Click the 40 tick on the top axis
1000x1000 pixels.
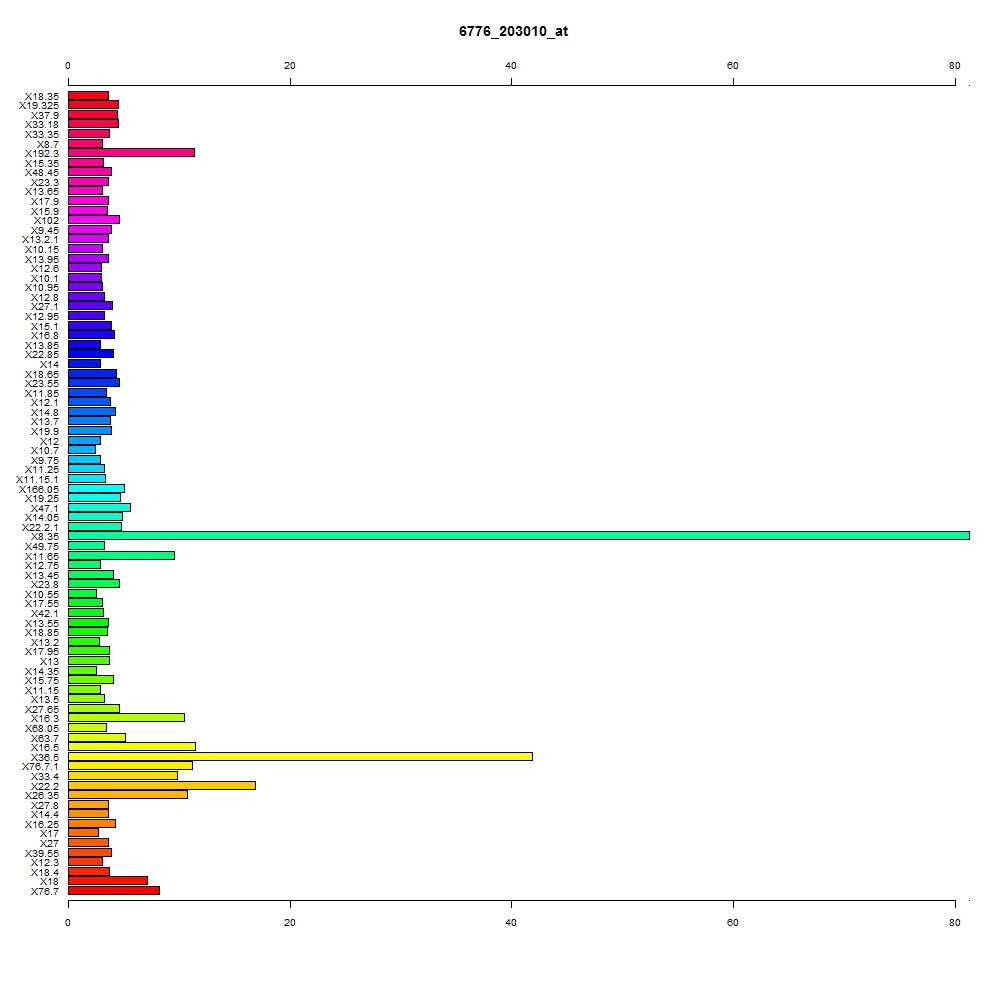click(x=511, y=66)
